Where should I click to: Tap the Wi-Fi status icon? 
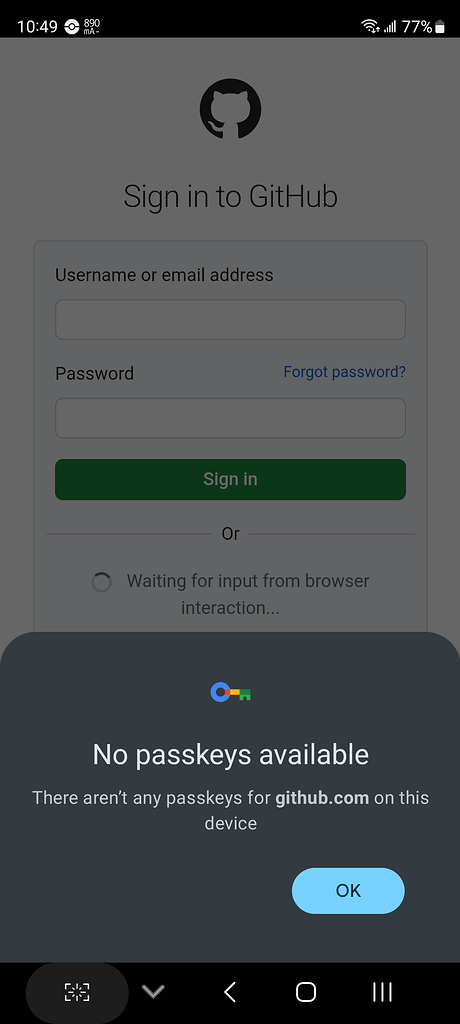pyautogui.click(x=370, y=26)
